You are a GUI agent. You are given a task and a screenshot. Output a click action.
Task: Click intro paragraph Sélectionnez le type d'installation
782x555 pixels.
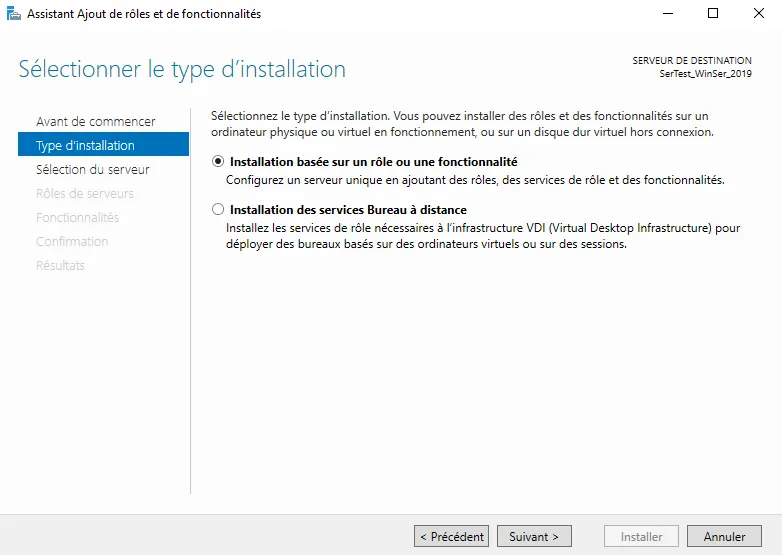tap(462, 124)
